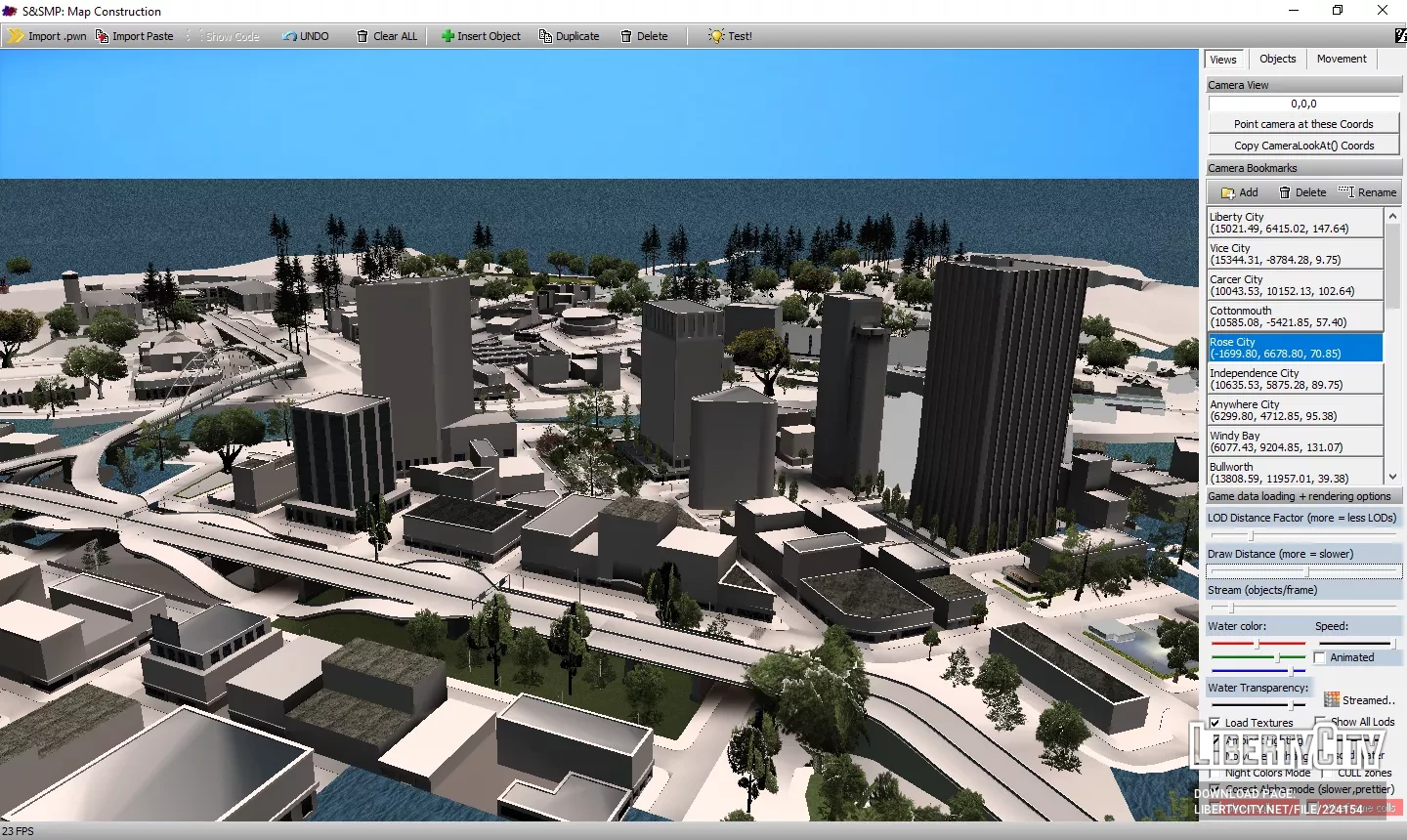
Task: Toggle the Show All Lods checkbox
Action: 1320,722
